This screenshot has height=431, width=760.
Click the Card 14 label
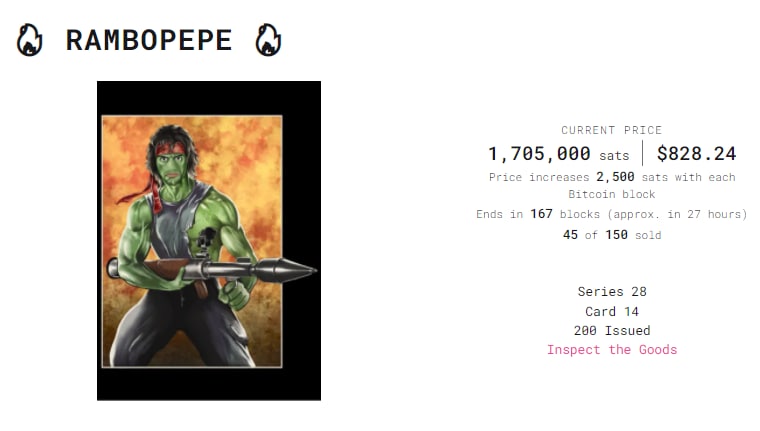click(611, 311)
